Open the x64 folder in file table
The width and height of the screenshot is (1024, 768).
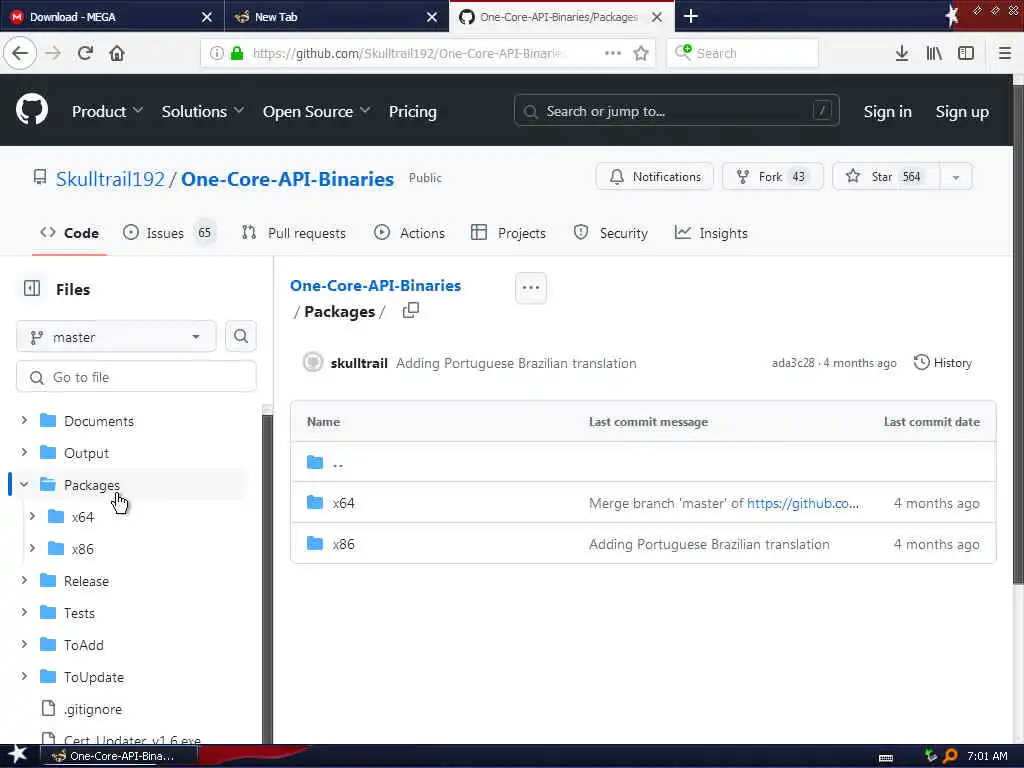[344, 503]
